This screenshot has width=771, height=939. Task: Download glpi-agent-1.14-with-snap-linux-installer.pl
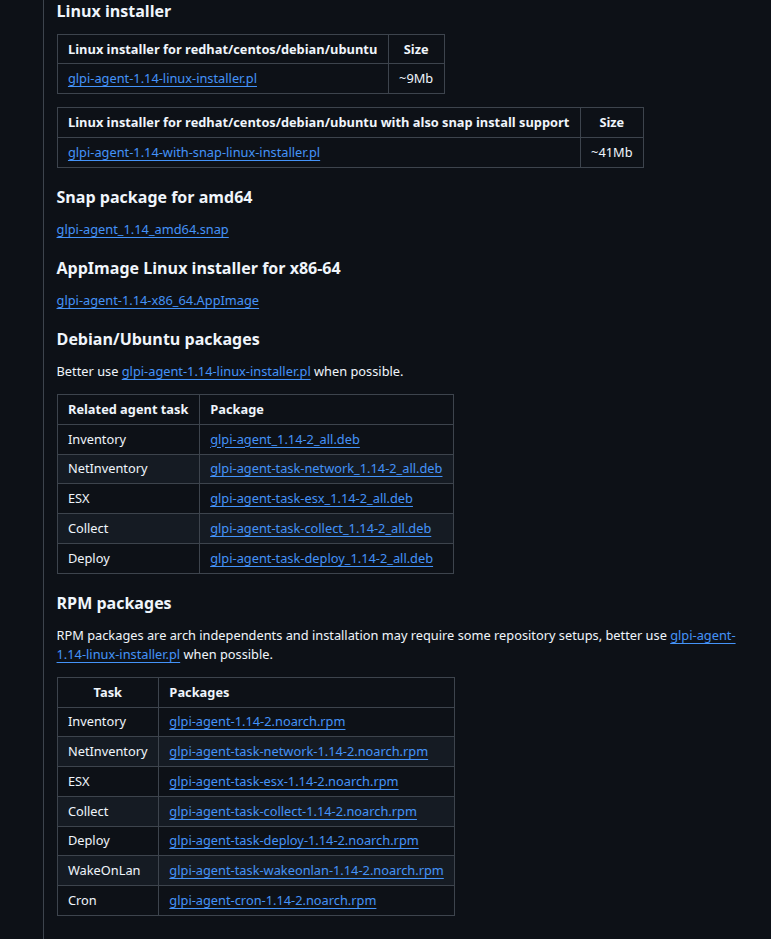(x=194, y=152)
